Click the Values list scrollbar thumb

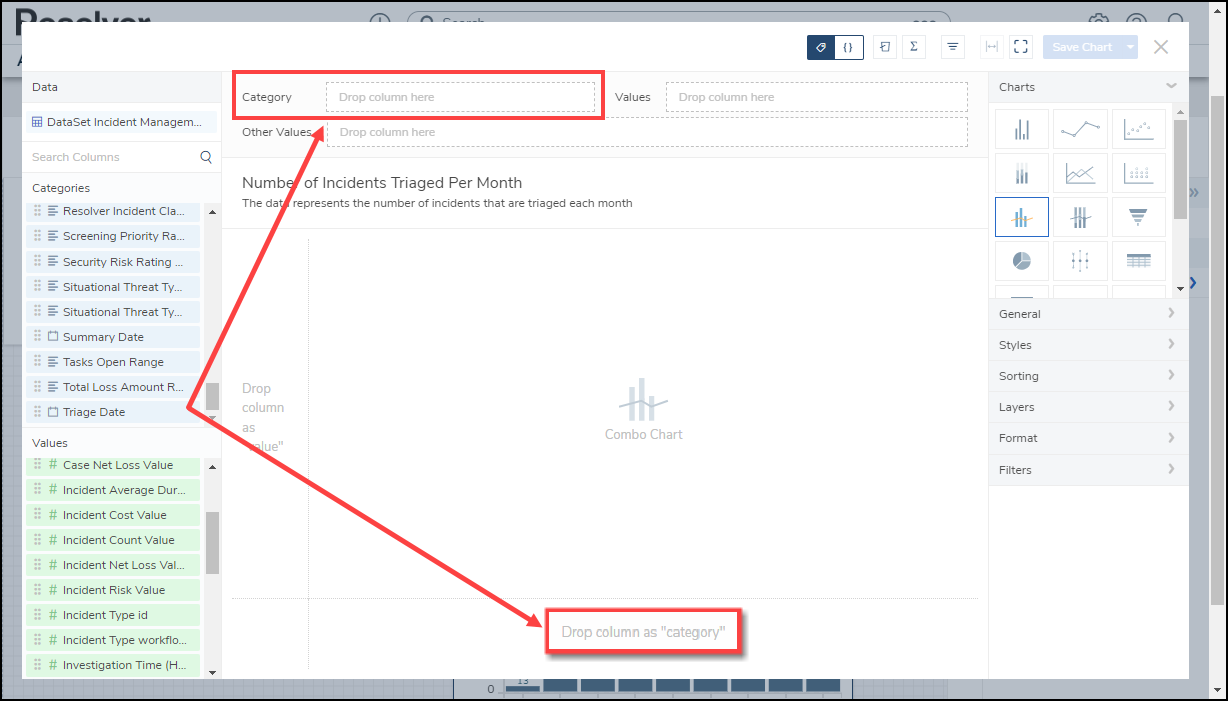point(212,543)
